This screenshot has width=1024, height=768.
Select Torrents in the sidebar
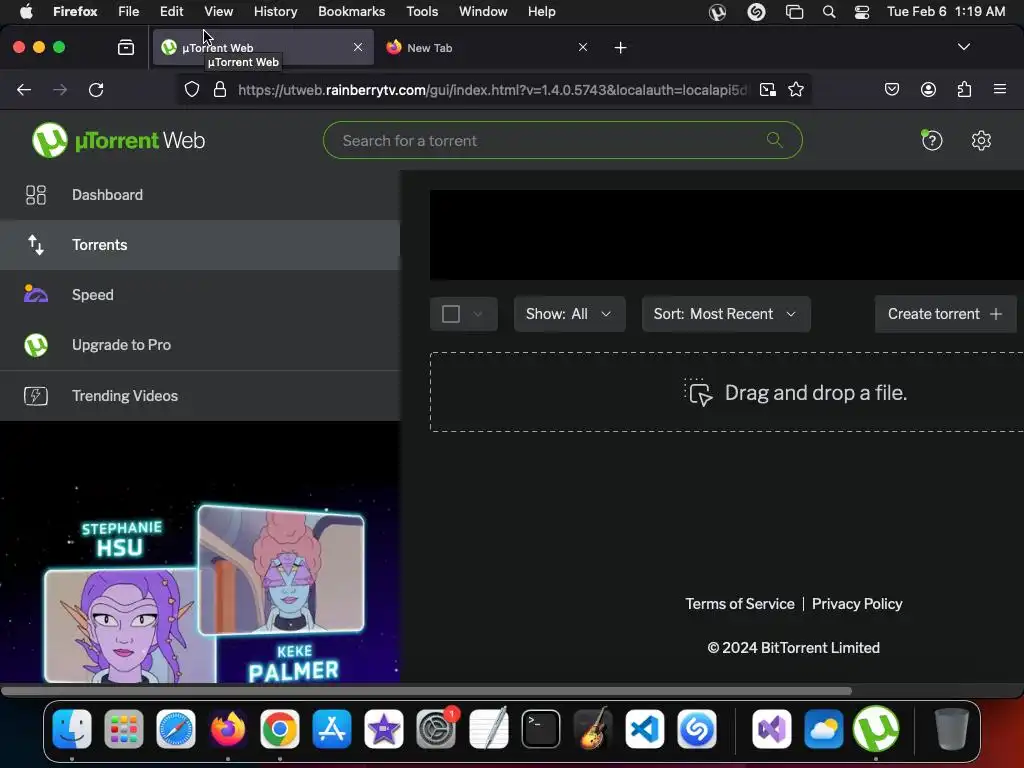pyautogui.click(x=200, y=245)
